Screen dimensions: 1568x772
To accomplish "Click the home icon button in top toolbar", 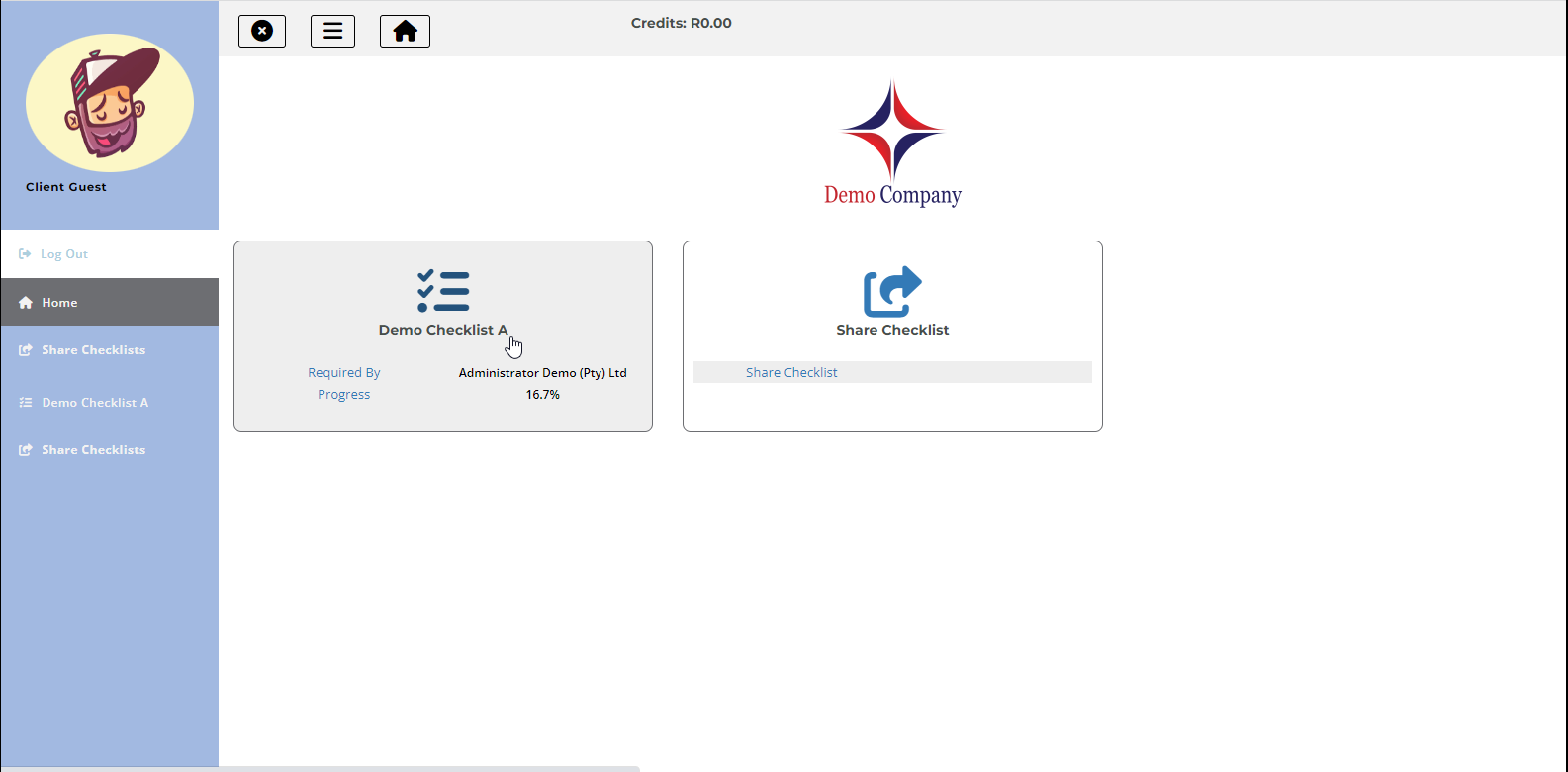I will pos(405,31).
